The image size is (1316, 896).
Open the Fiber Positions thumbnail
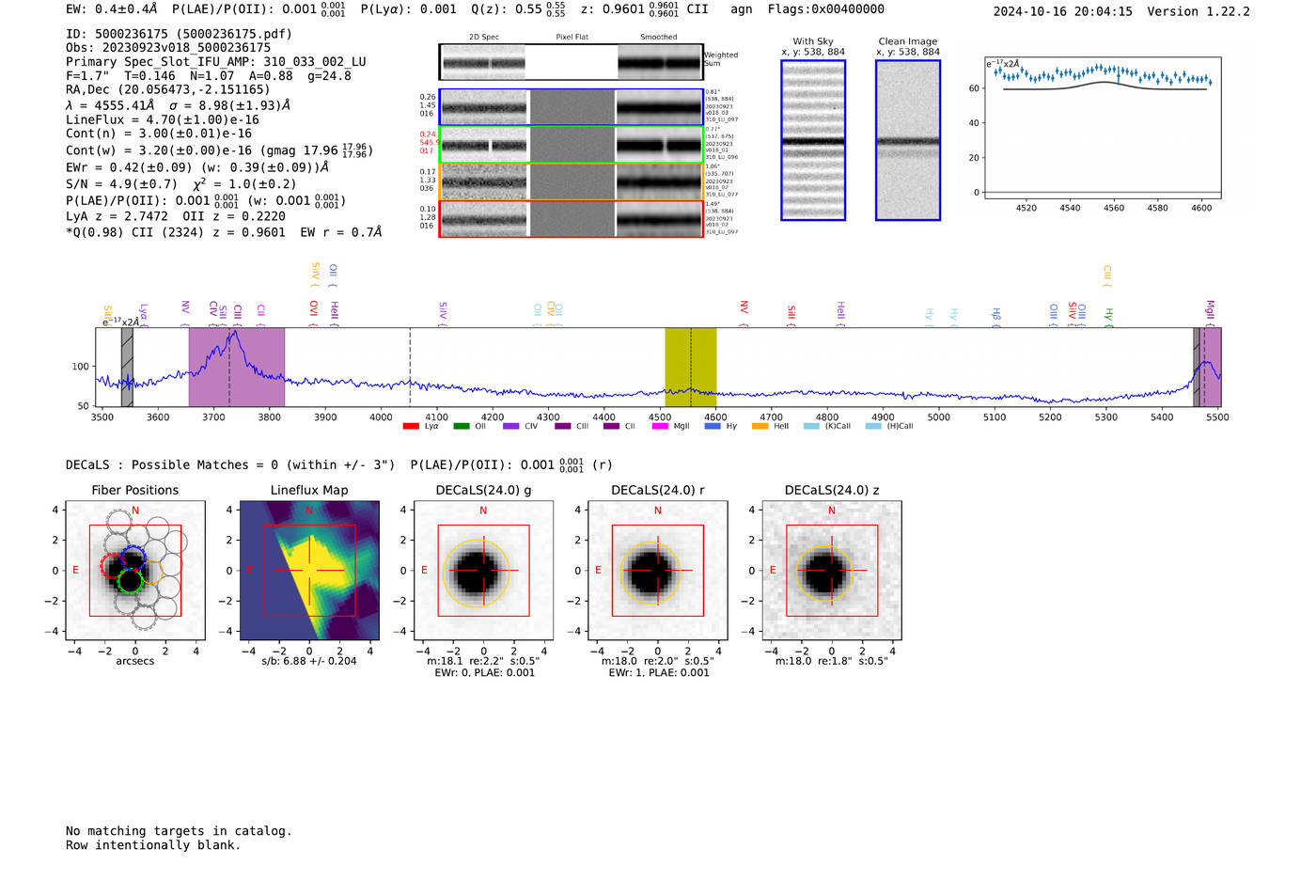click(135, 571)
